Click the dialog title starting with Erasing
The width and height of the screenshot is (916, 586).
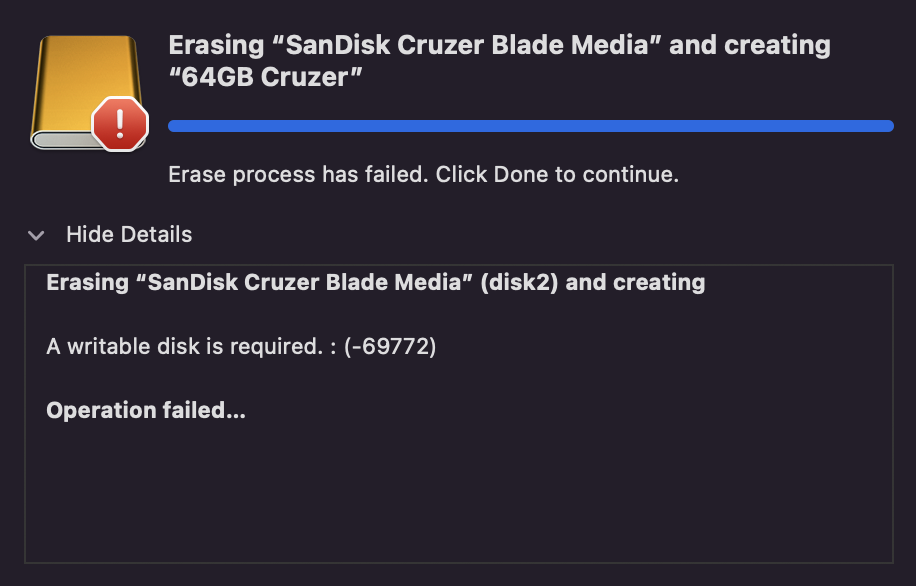(x=499, y=46)
